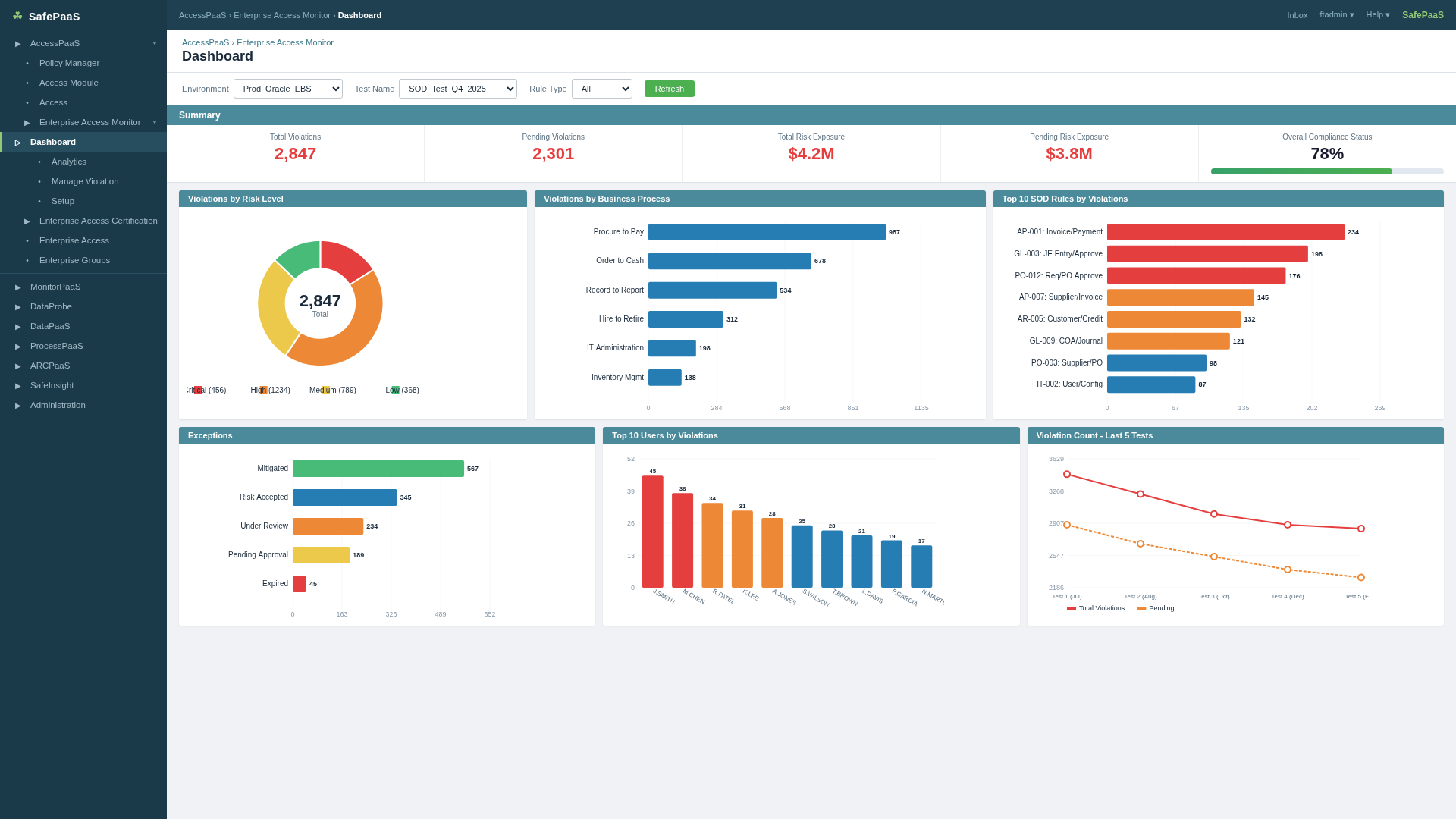Click the SafePaaS clover logo icon
1456x819 pixels.
17,16
